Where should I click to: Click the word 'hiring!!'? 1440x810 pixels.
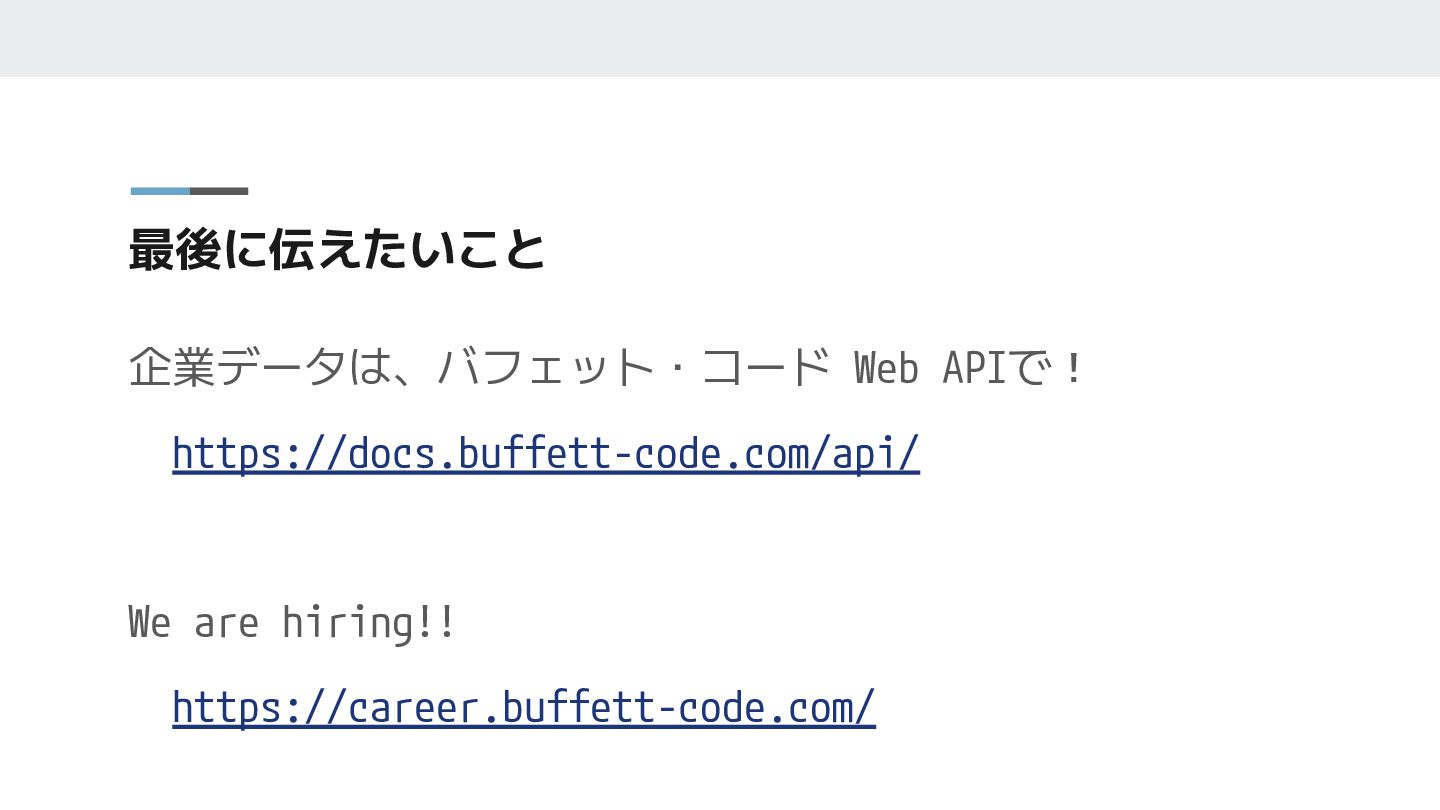click(368, 622)
